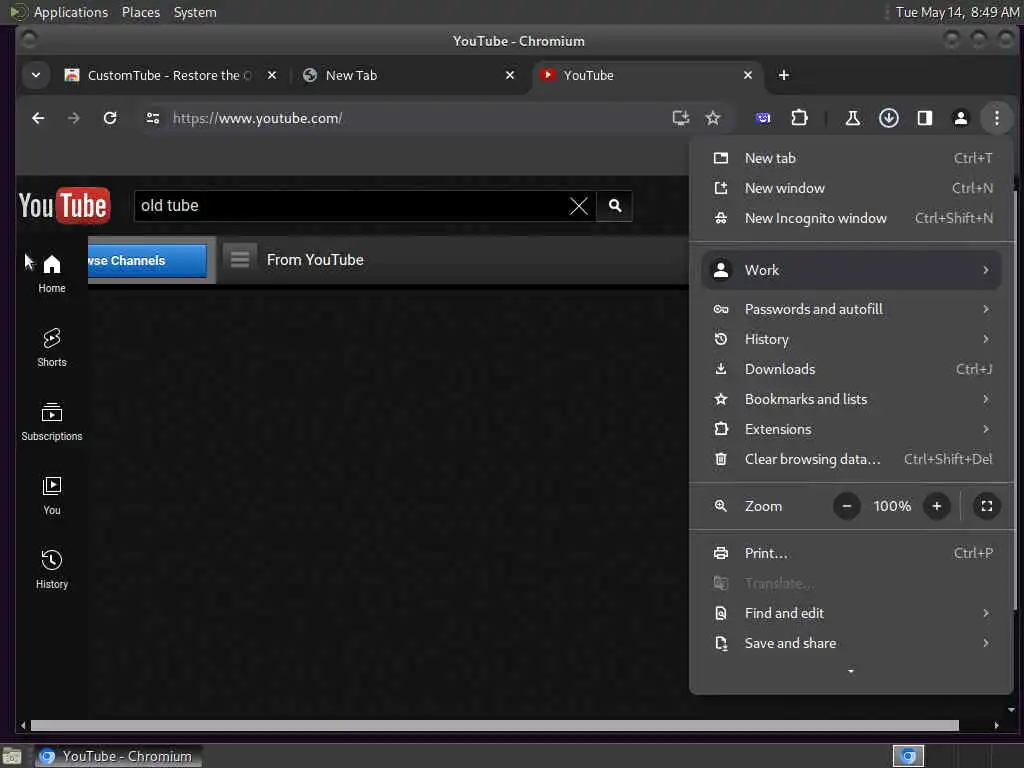Image resolution: width=1024 pixels, height=768 pixels.
Task: Go to Home in YouTube sidebar
Action: tap(52, 274)
